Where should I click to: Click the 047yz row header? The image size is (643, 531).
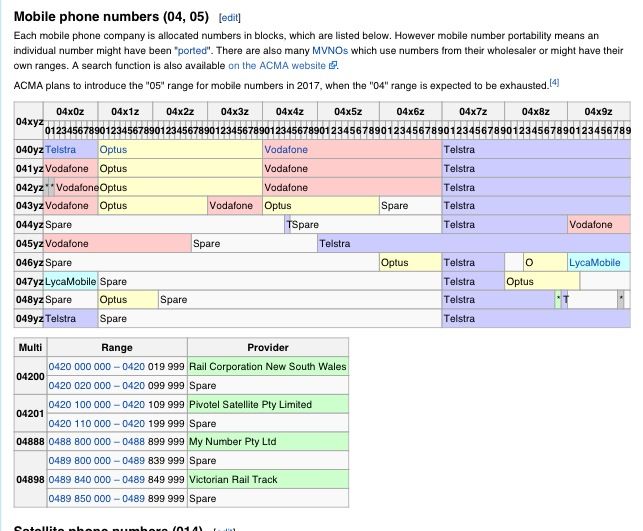29,281
